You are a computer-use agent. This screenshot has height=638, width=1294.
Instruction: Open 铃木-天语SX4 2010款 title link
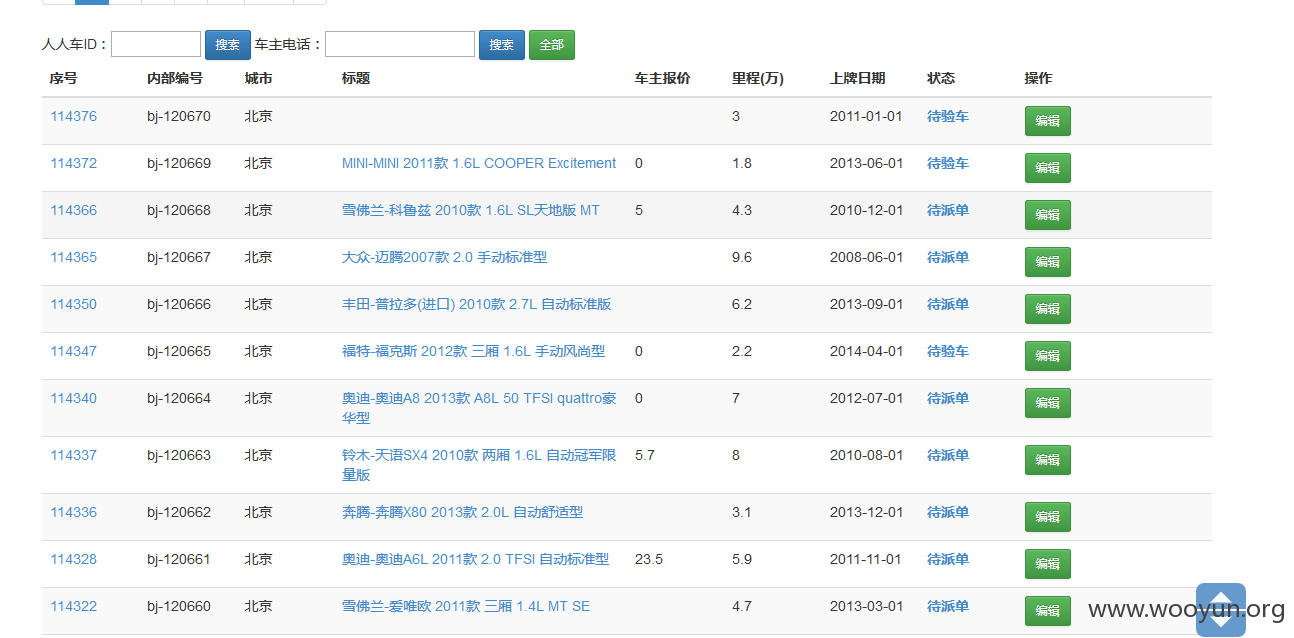point(479,465)
